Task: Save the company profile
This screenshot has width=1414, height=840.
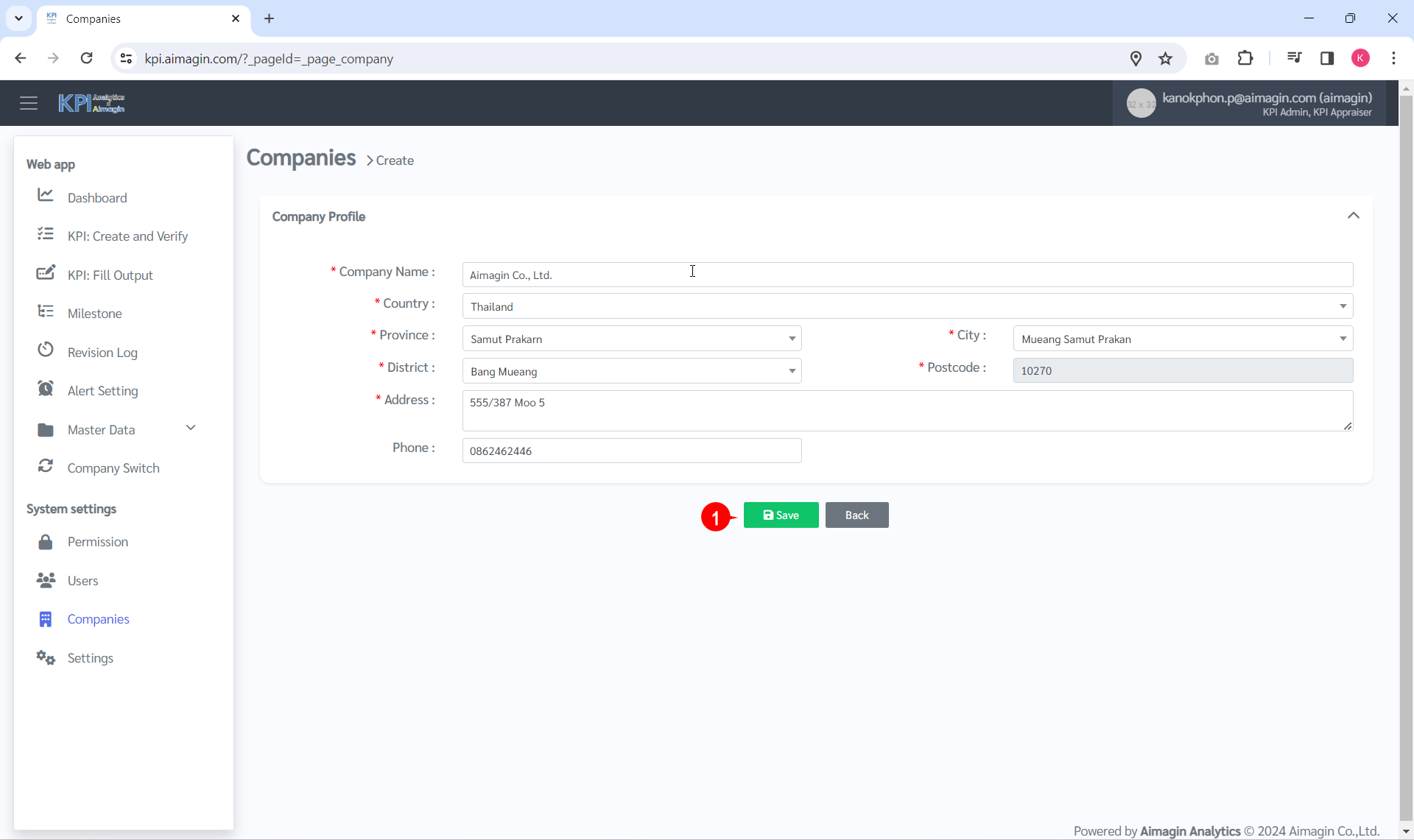Action: pyautogui.click(x=781, y=515)
